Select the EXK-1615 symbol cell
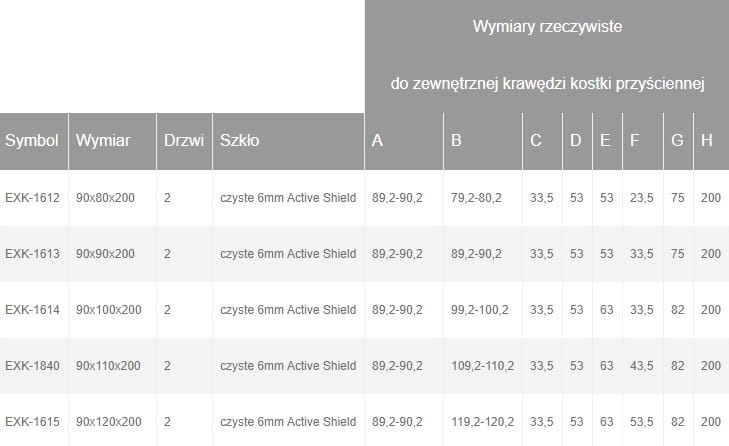Screen dimensions: 729x446 (x=33, y=422)
